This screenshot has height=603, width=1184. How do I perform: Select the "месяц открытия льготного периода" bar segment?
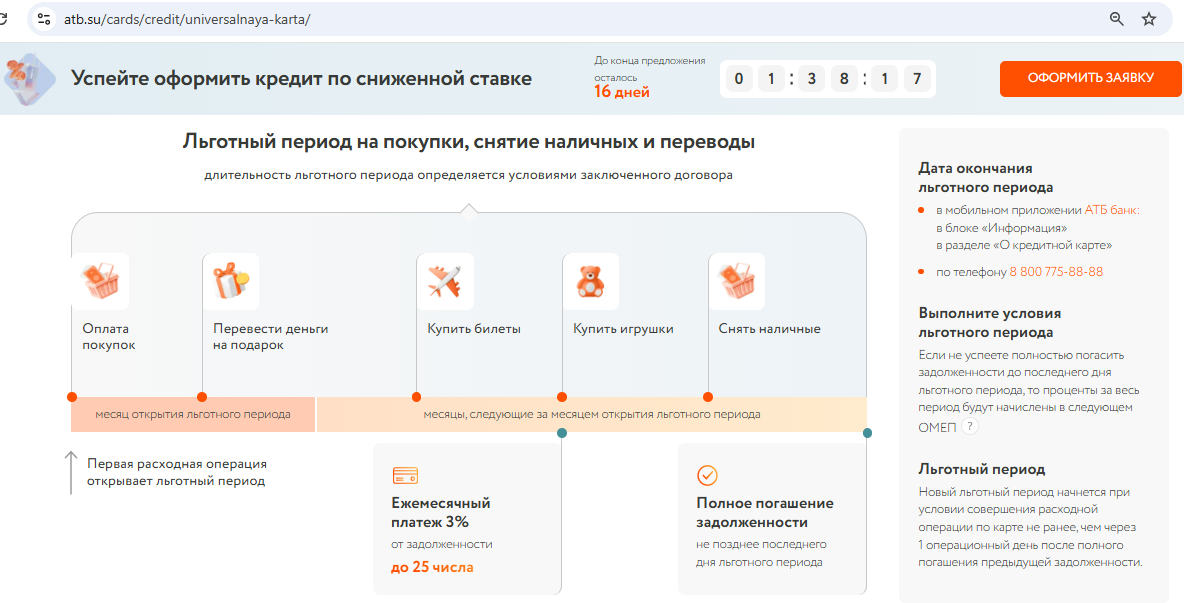(x=193, y=414)
